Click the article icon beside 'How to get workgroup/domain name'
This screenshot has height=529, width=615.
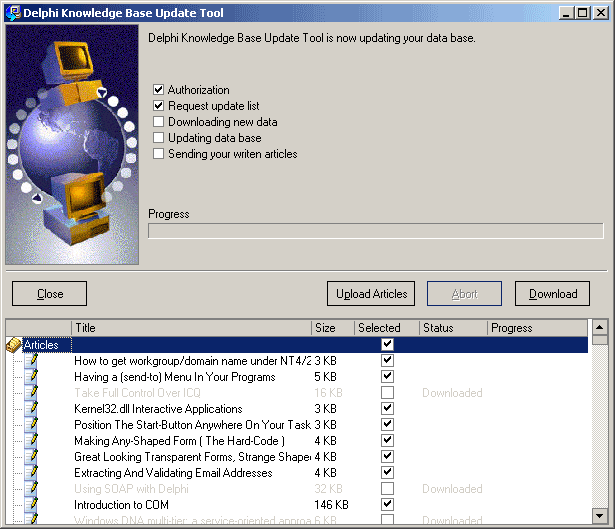(x=31, y=360)
